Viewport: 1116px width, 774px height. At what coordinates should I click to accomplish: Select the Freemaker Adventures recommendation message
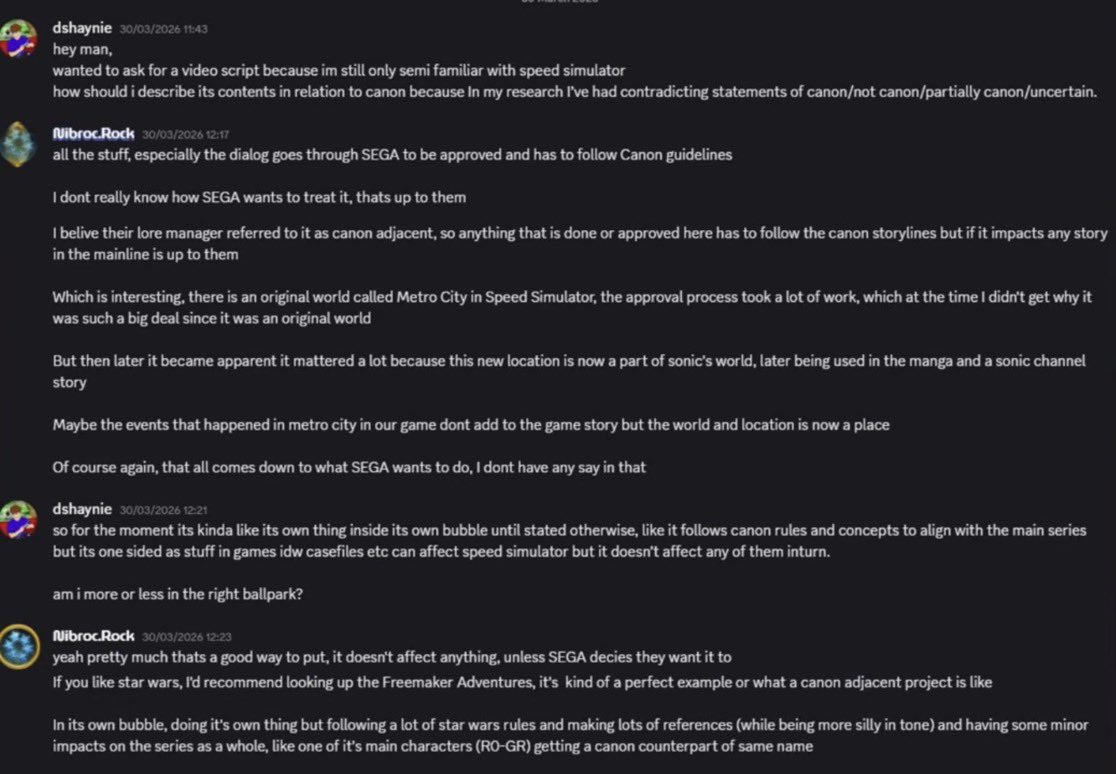pyautogui.click(x=522, y=682)
